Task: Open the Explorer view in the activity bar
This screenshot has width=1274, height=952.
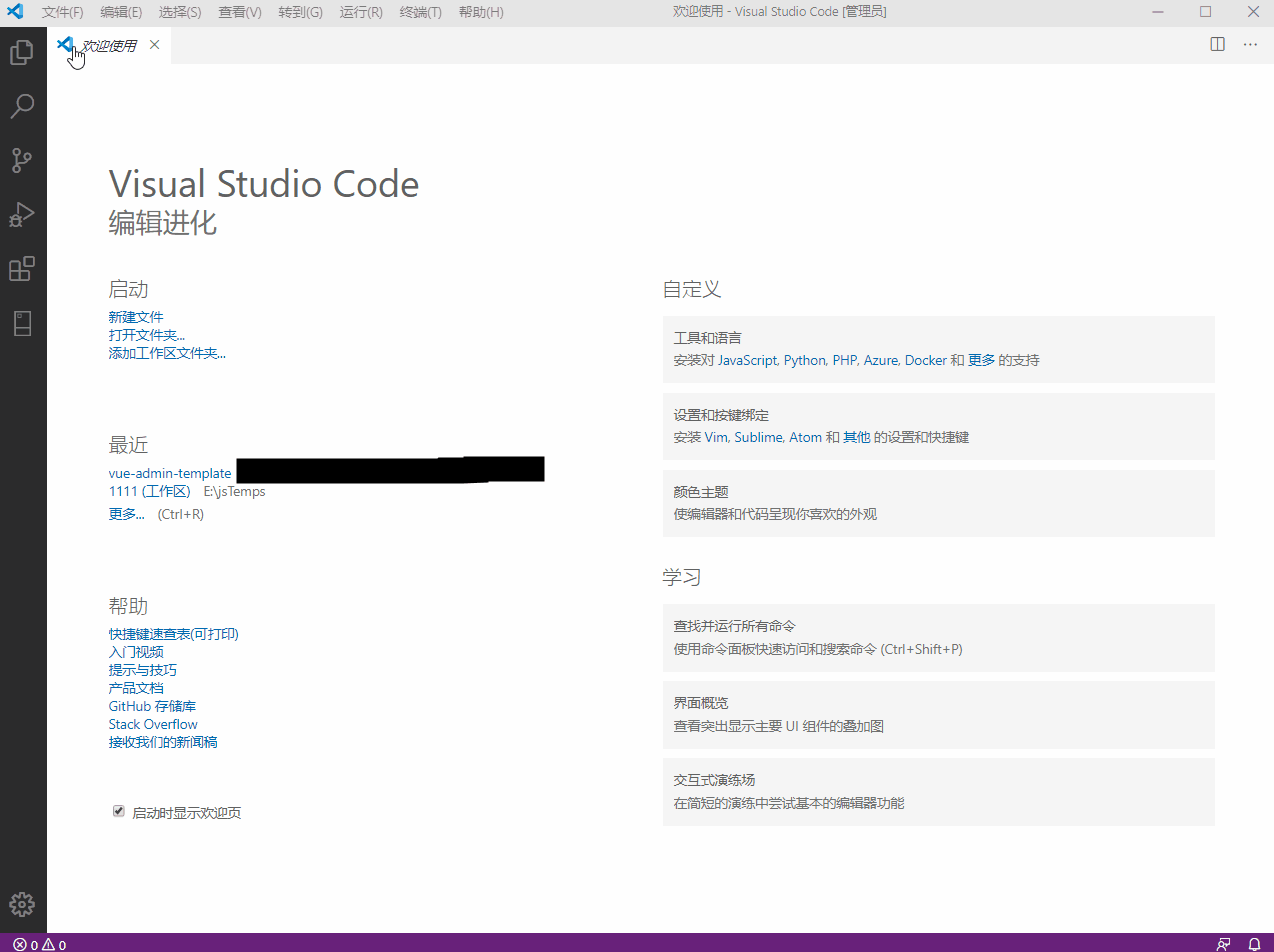Action: [x=22, y=51]
